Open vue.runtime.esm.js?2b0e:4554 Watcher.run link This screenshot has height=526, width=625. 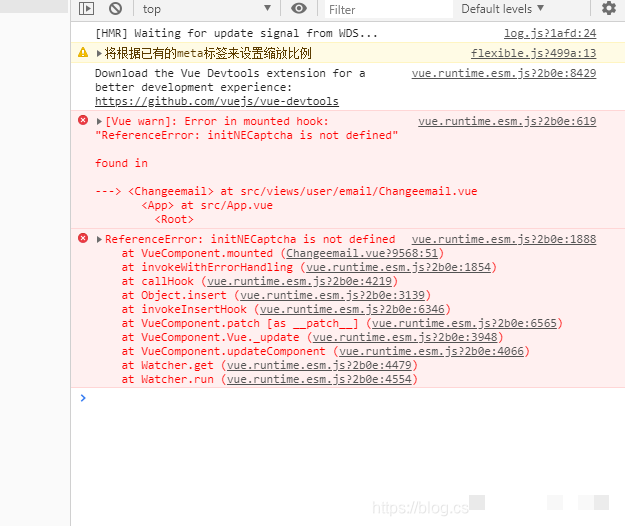pos(319,380)
